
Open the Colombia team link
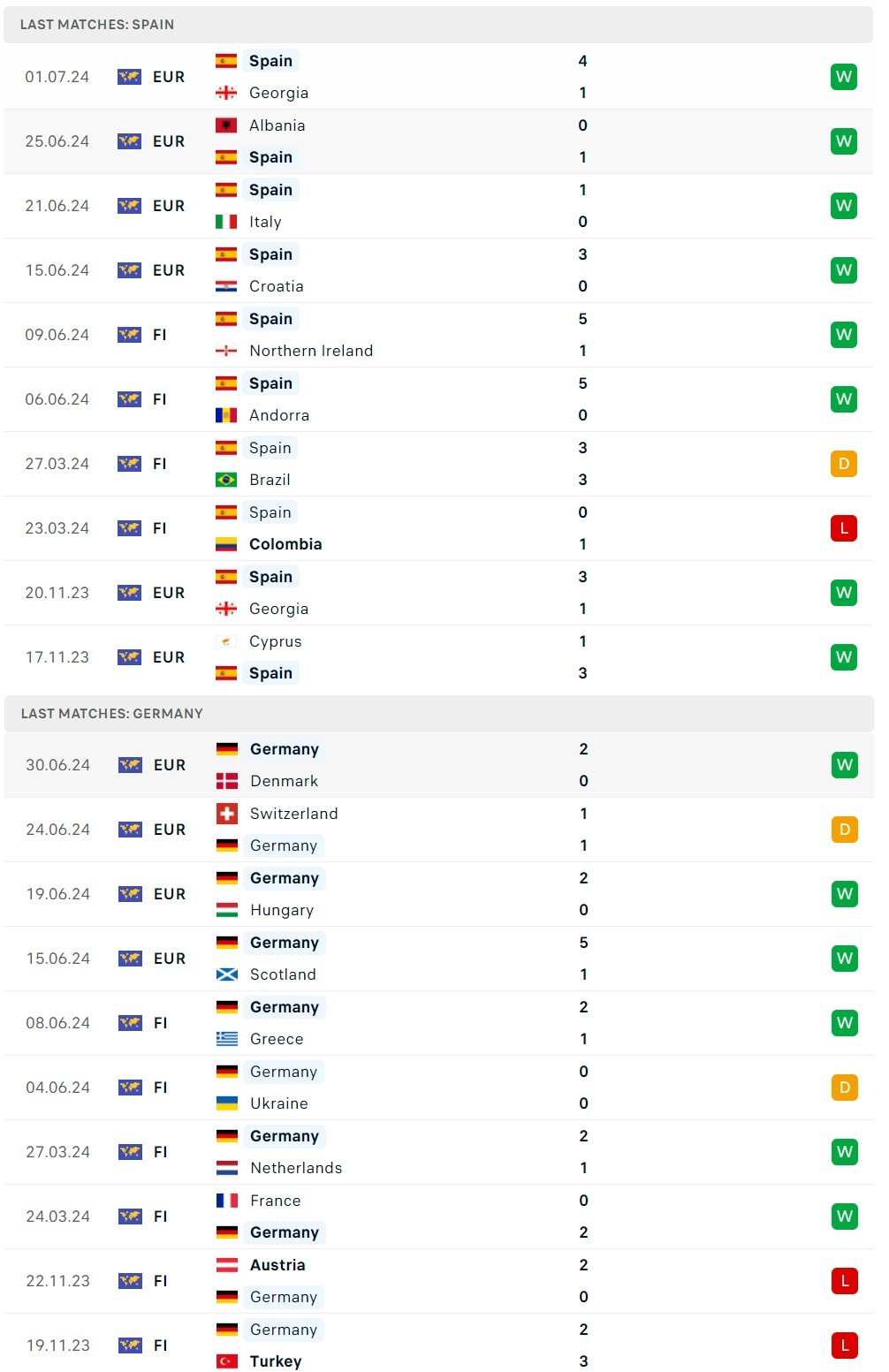click(x=285, y=544)
